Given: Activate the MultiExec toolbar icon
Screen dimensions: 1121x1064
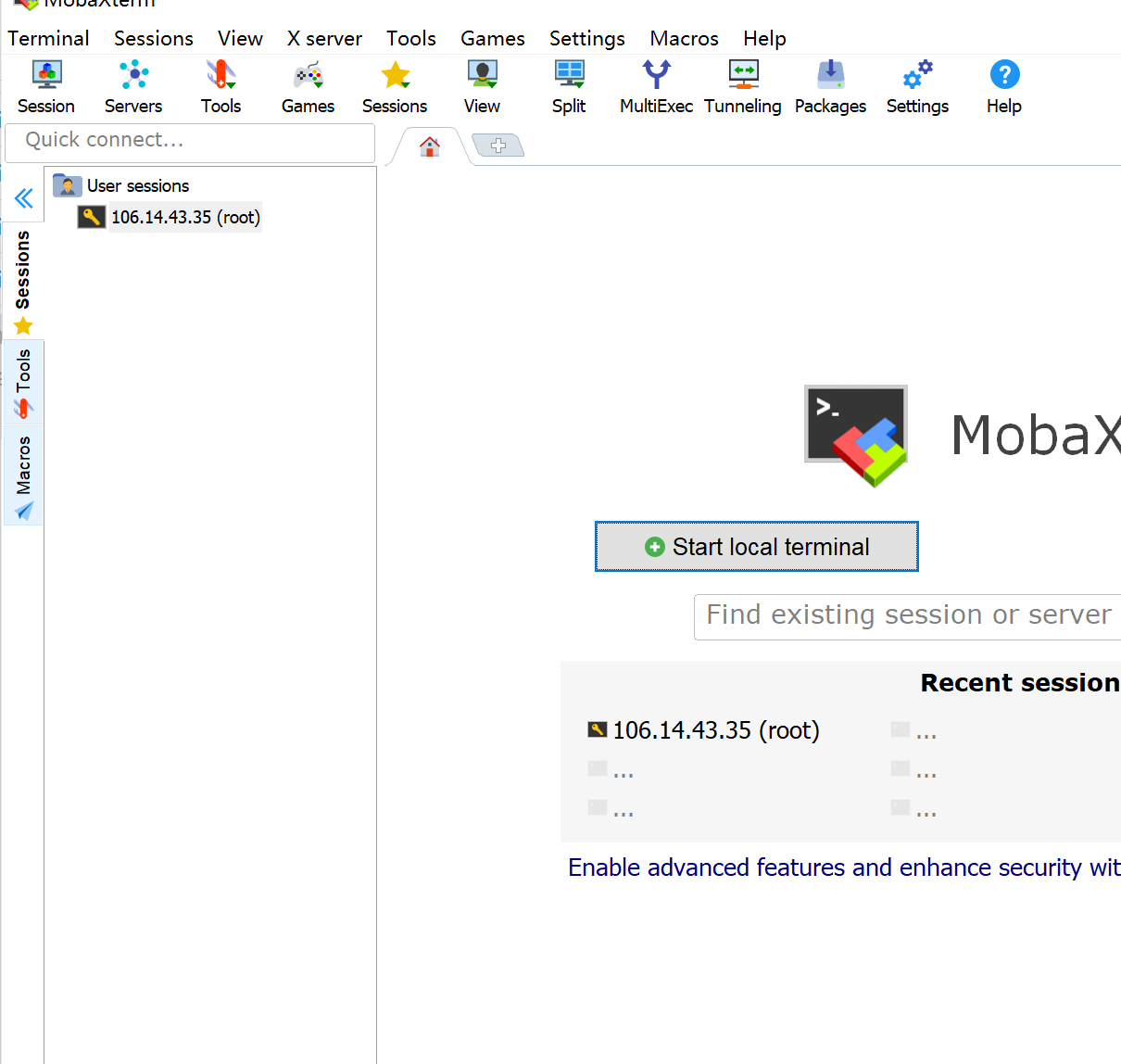Looking at the screenshot, I should 656,88.
